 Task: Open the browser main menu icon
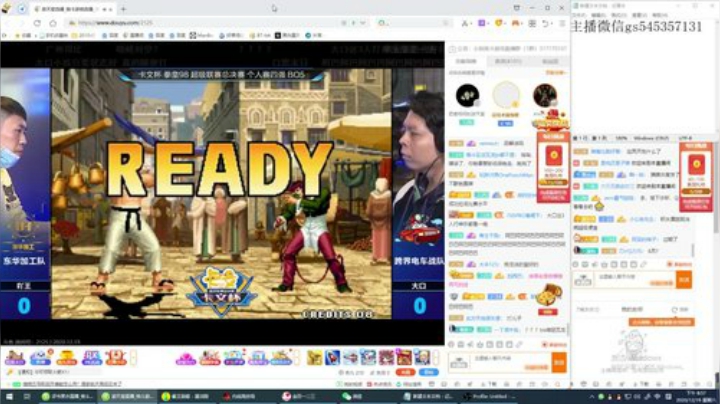pyautogui.click(x=562, y=23)
